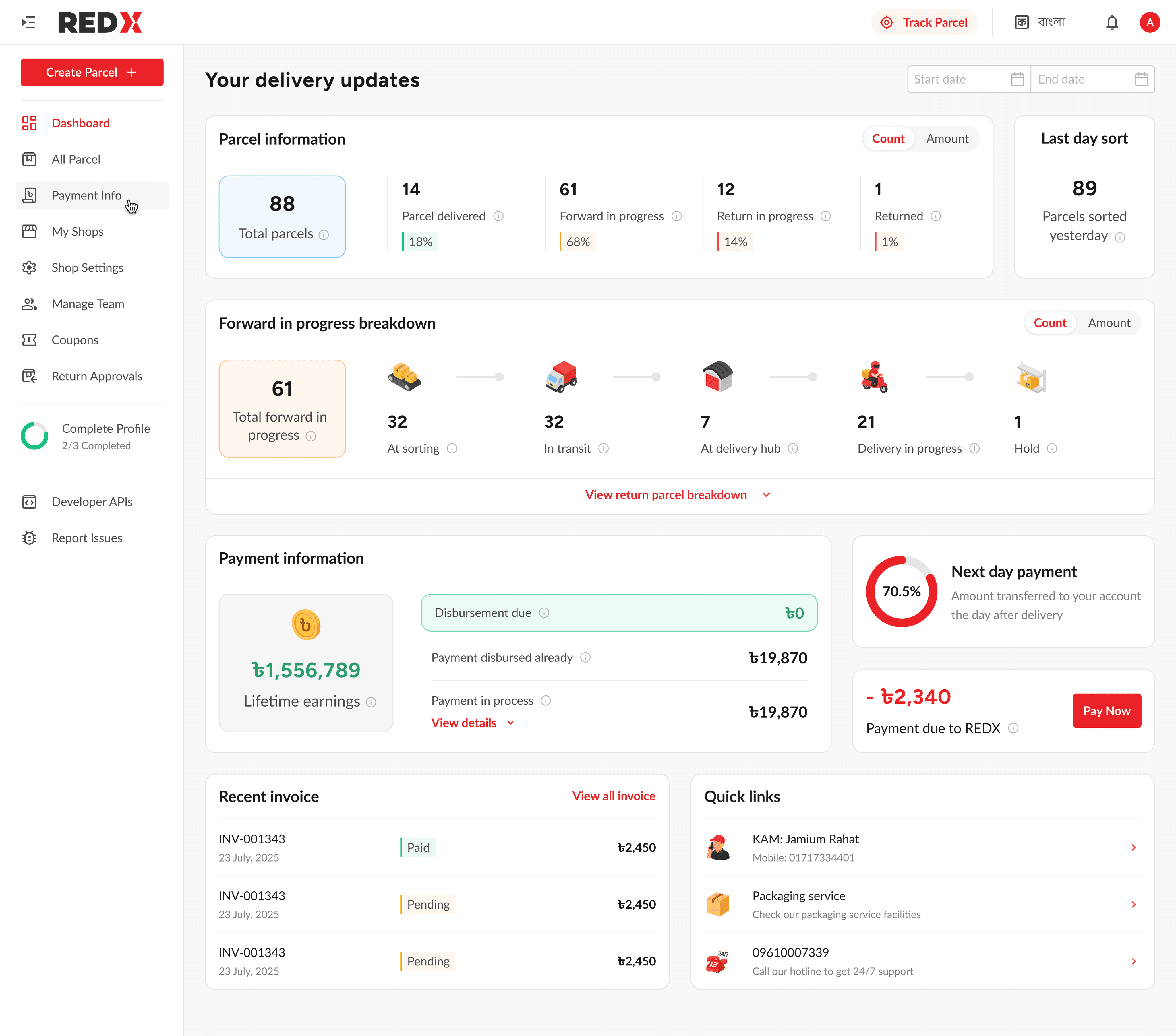Click the Total parcels info icon

point(324,235)
